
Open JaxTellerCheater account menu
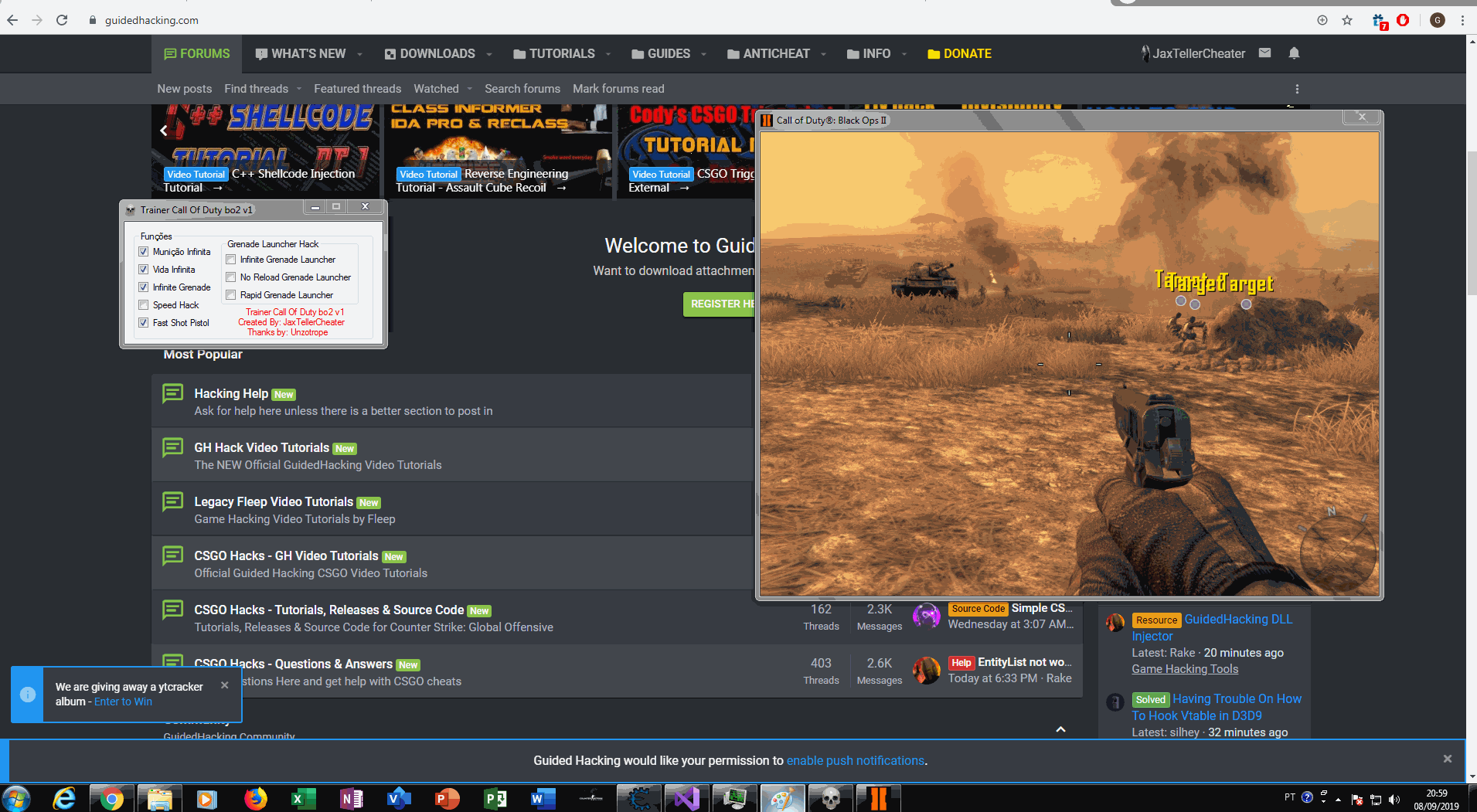[1193, 54]
